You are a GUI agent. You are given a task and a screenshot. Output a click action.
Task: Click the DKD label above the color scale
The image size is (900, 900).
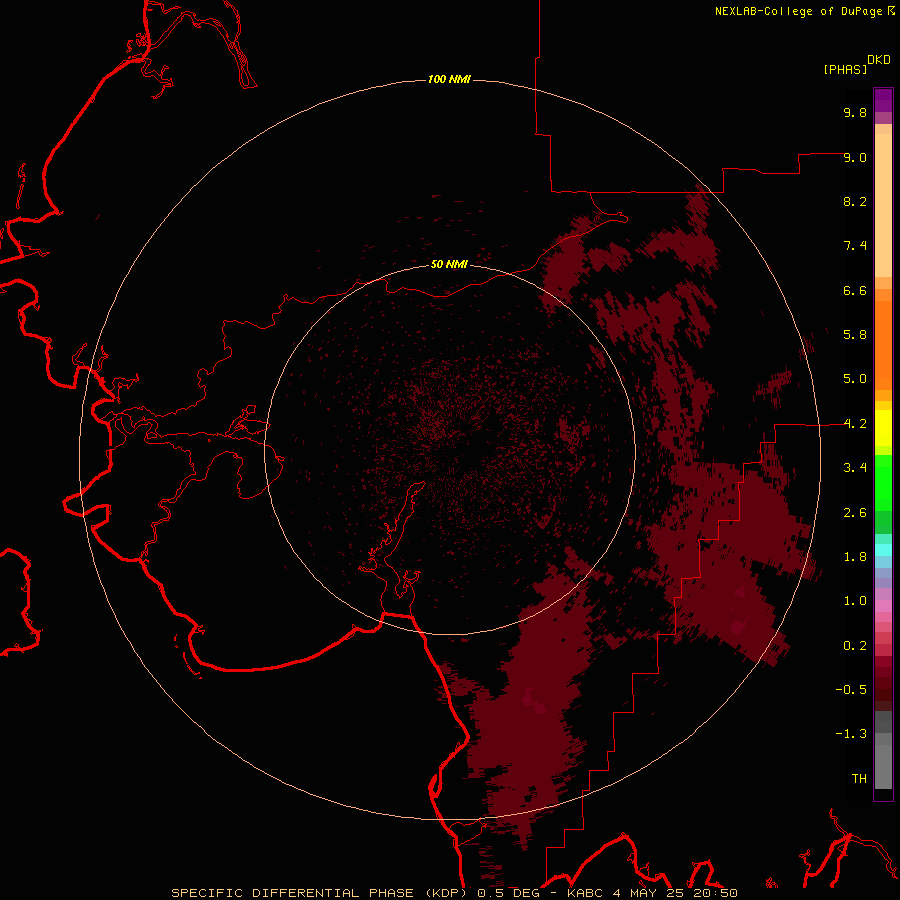[879, 59]
